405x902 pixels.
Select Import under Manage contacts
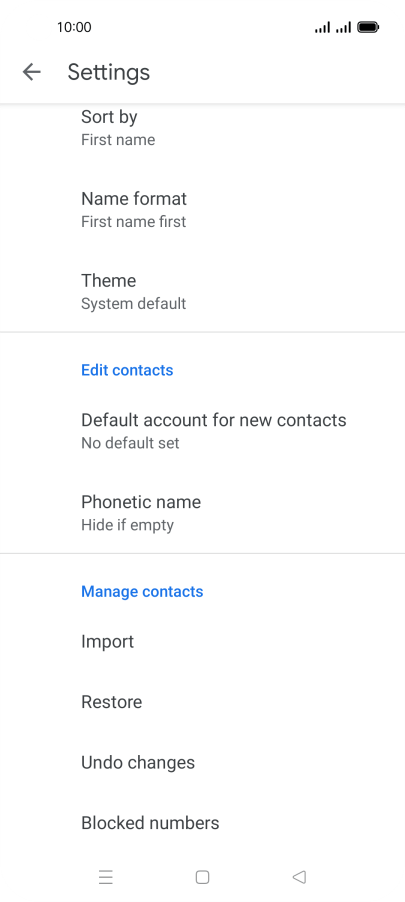[x=202, y=641]
